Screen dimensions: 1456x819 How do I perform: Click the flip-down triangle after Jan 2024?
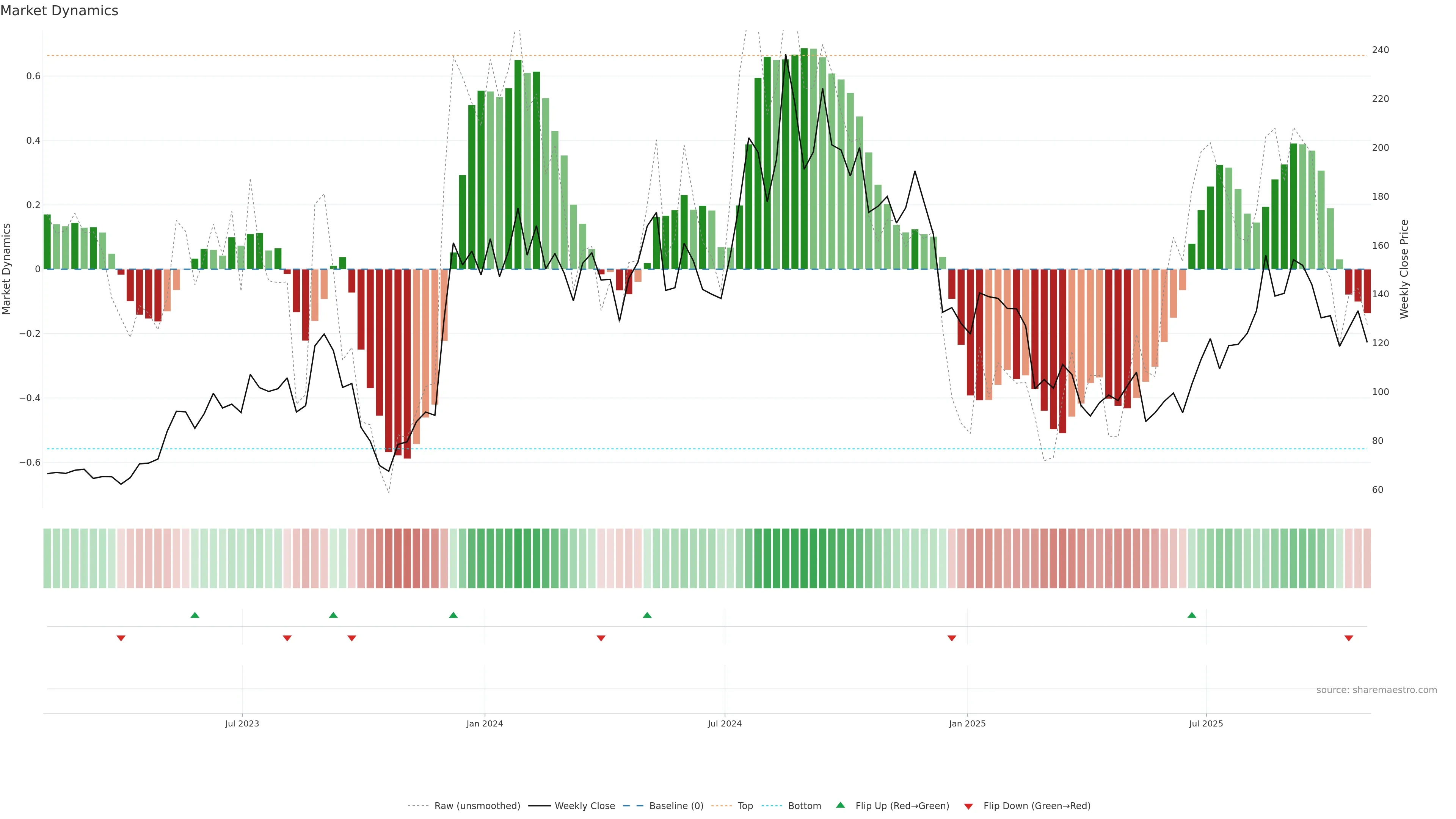601,638
